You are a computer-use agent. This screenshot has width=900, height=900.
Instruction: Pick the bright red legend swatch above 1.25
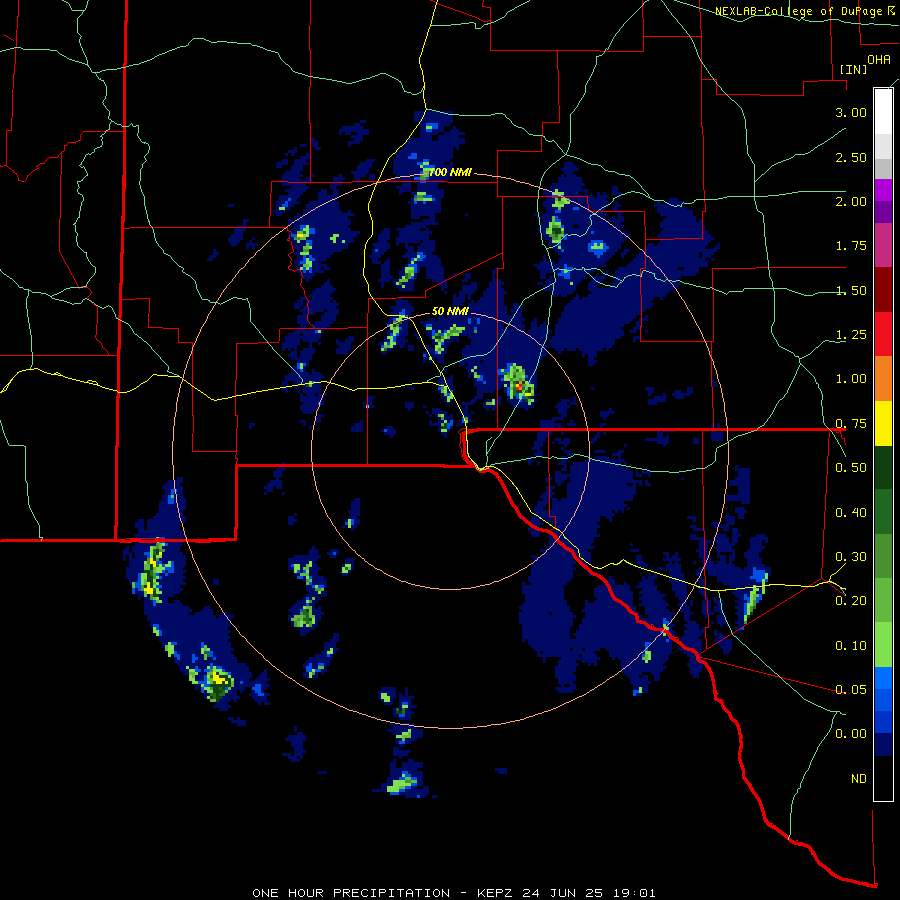tap(883, 334)
